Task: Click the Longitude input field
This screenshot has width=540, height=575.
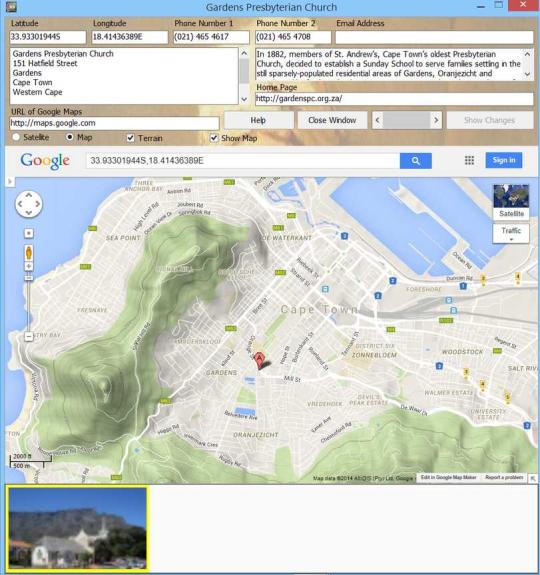Action: click(129, 37)
